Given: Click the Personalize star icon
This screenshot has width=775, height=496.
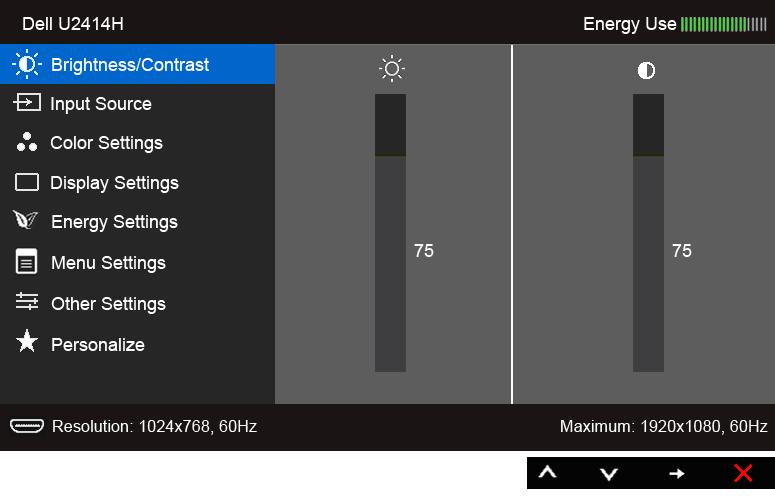Looking at the screenshot, I should click(x=27, y=341).
